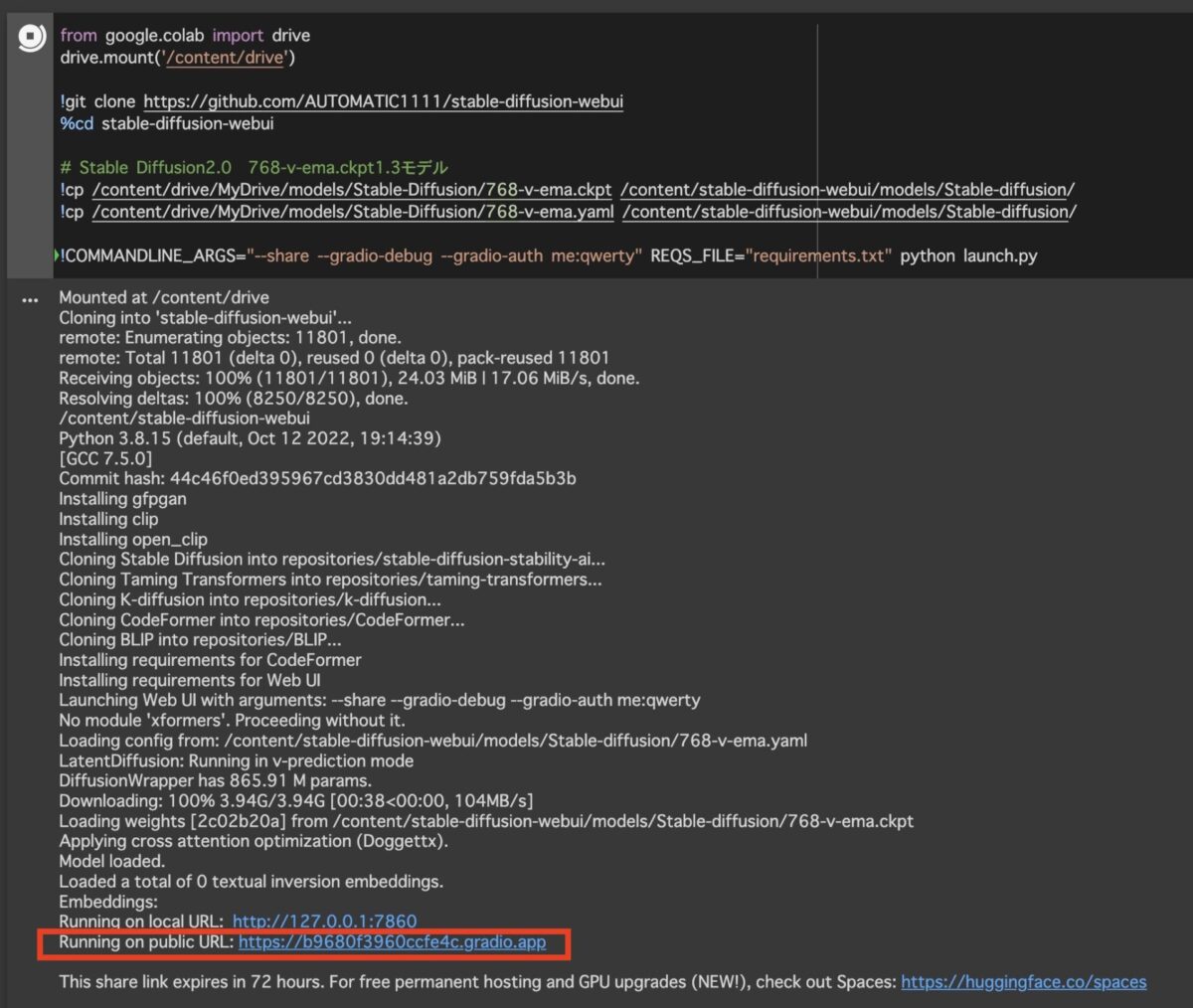Click the '# Stable Diffusion2.0' comment line
The height and width of the screenshot is (1008, 1193).
pos(254,167)
